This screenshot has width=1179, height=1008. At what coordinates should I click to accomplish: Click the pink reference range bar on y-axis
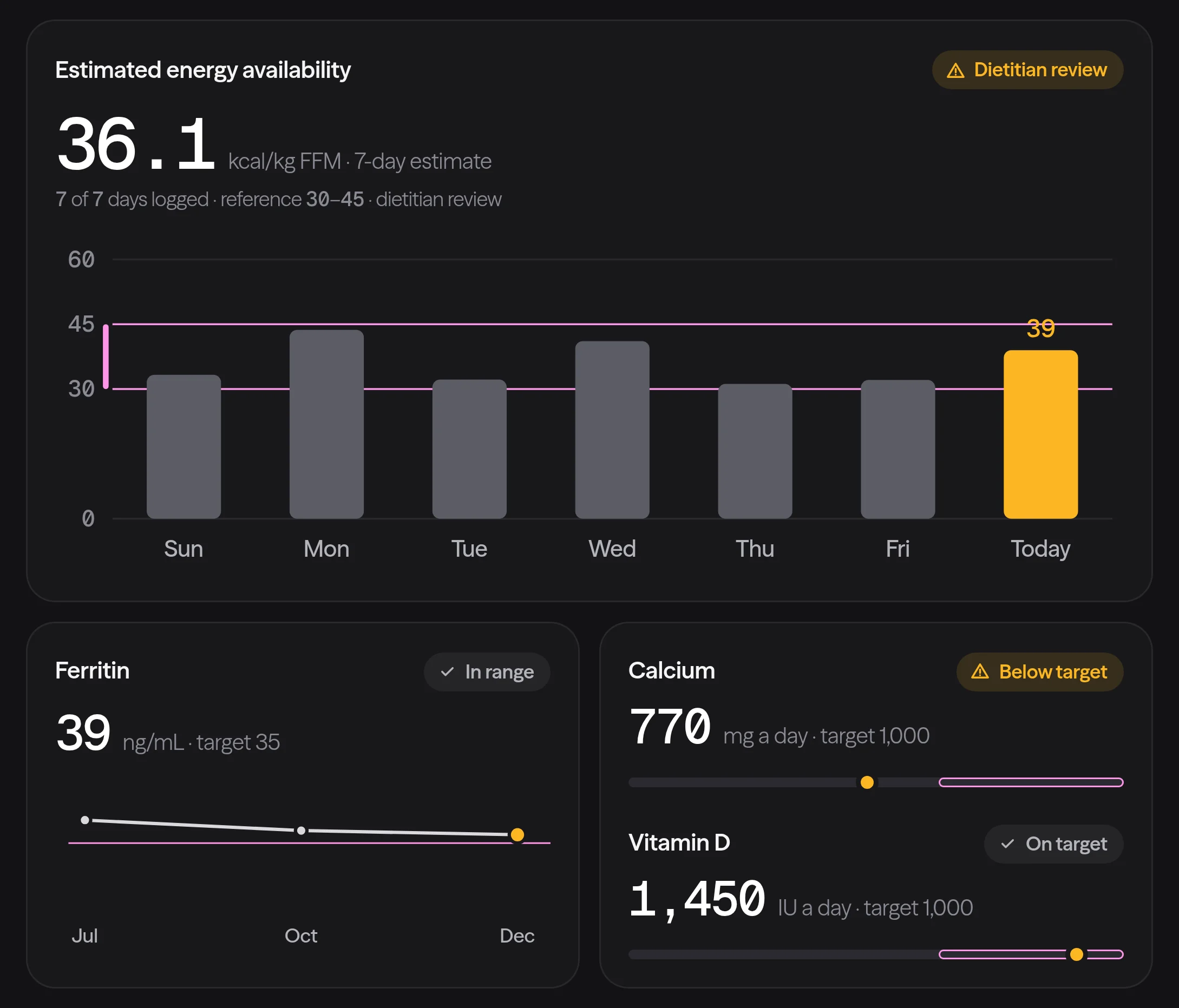(x=106, y=357)
